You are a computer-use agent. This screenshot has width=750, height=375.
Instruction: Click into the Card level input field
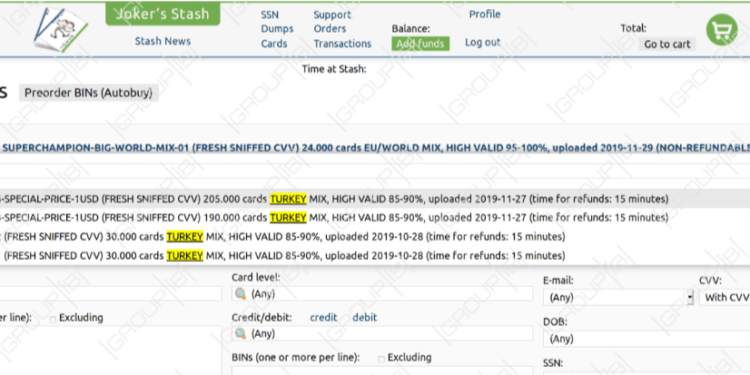click(x=382, y=294)
